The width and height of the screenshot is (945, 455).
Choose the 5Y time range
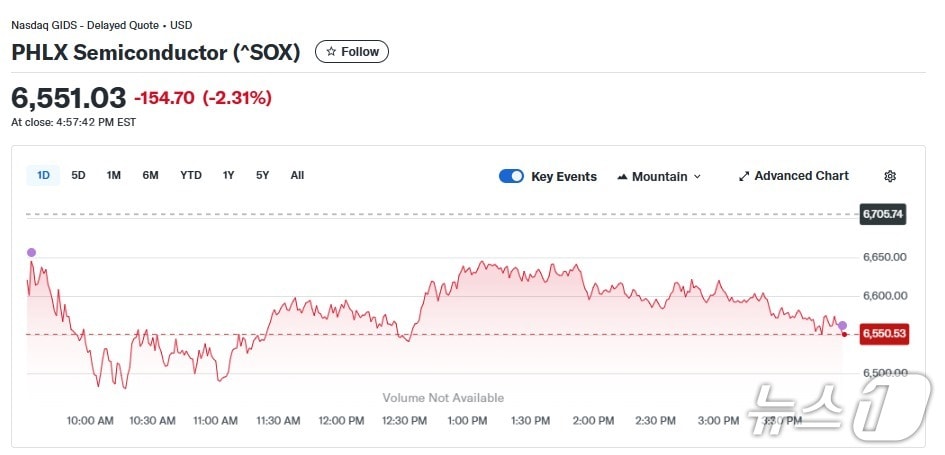coord(262,175)
